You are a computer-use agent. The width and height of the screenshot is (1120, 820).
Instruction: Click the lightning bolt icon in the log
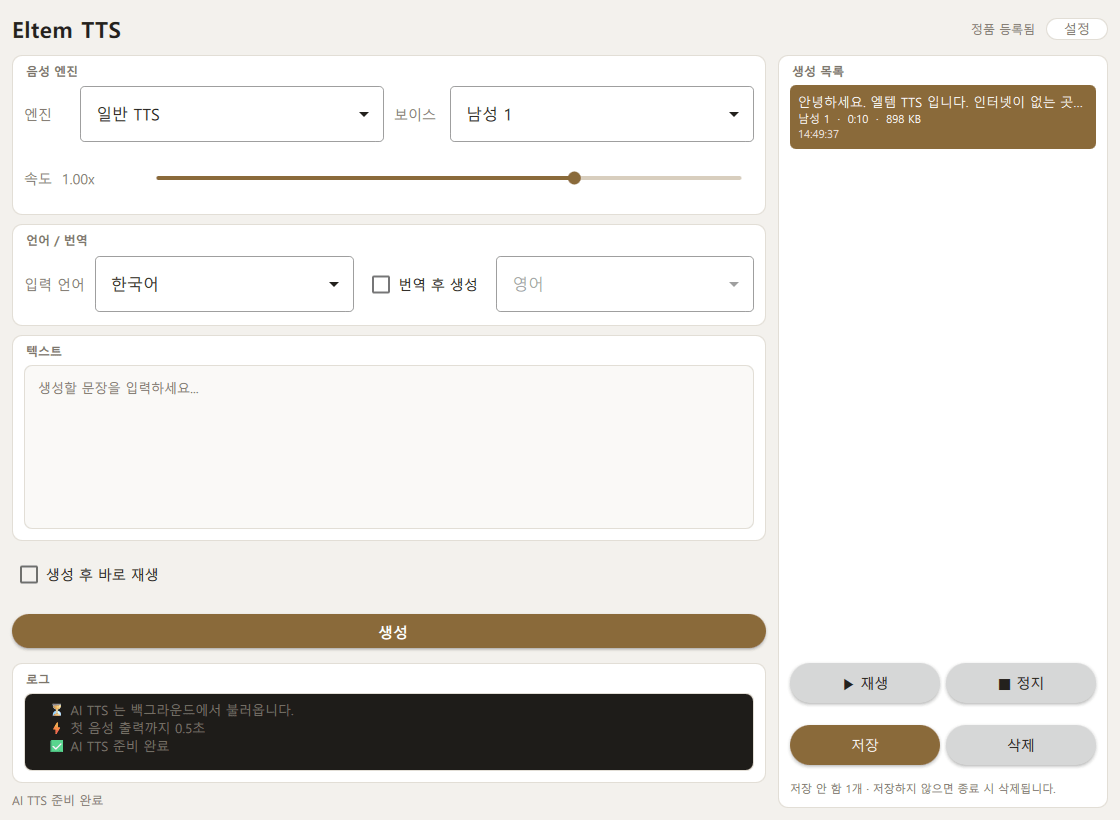[56, 728]
